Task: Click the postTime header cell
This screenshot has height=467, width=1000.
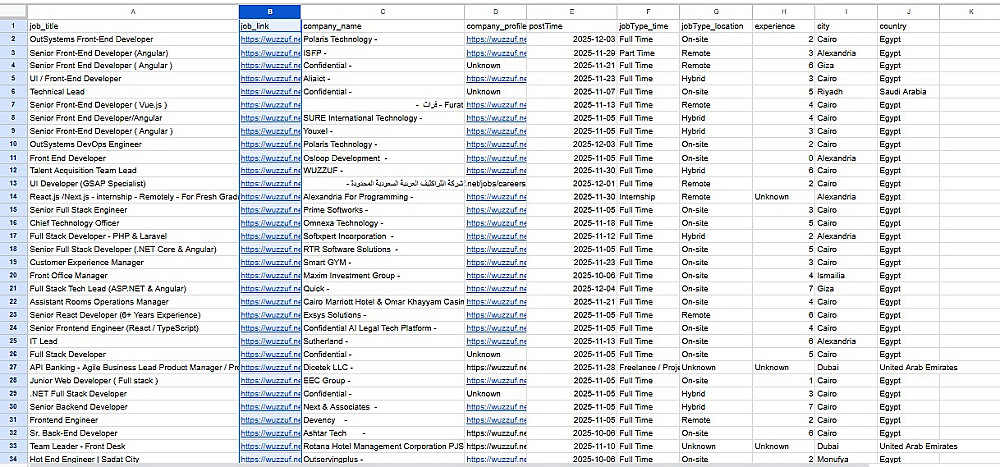Action: 571,26
